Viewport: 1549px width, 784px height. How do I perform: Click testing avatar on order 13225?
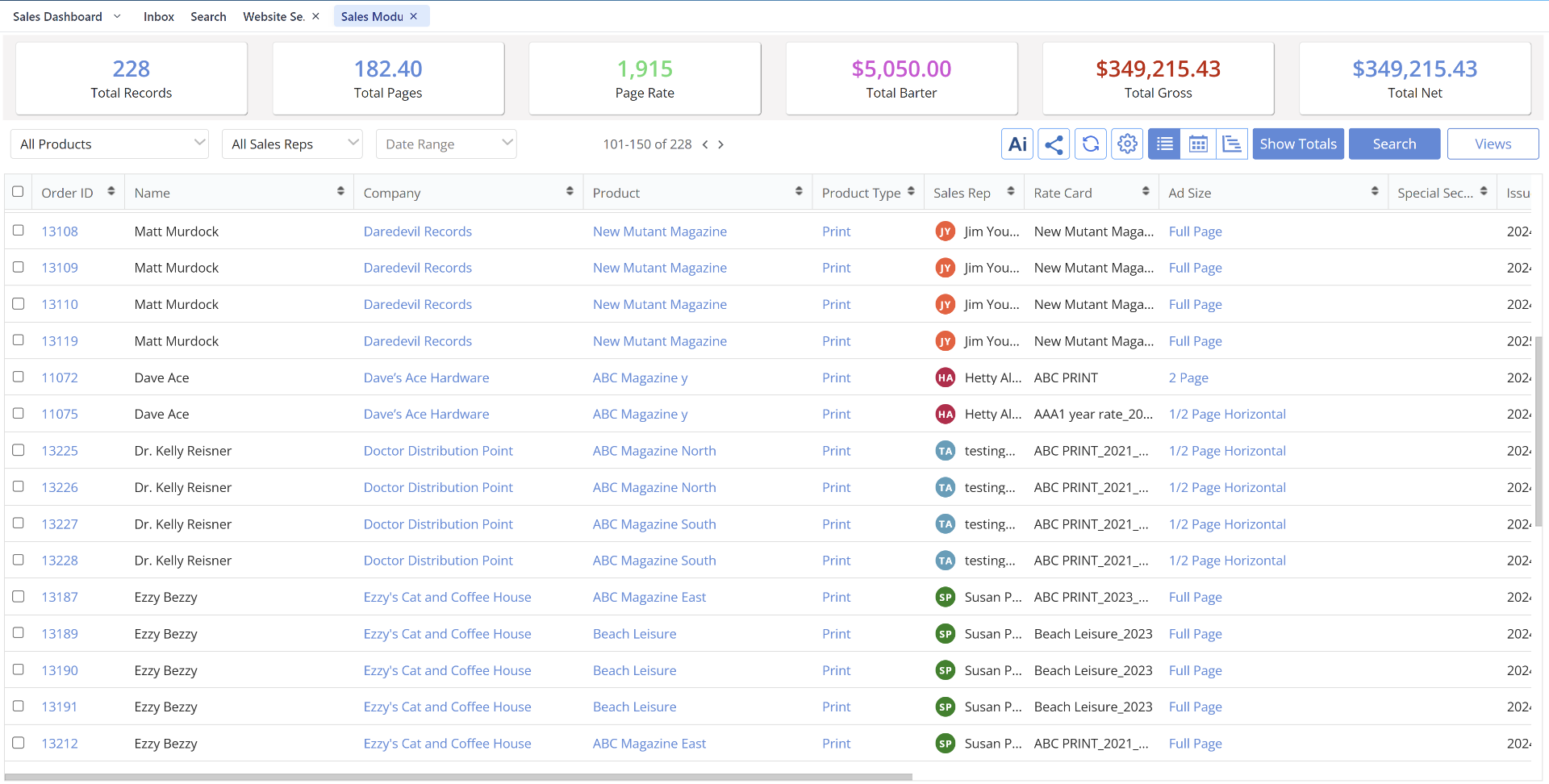point(945,451)
